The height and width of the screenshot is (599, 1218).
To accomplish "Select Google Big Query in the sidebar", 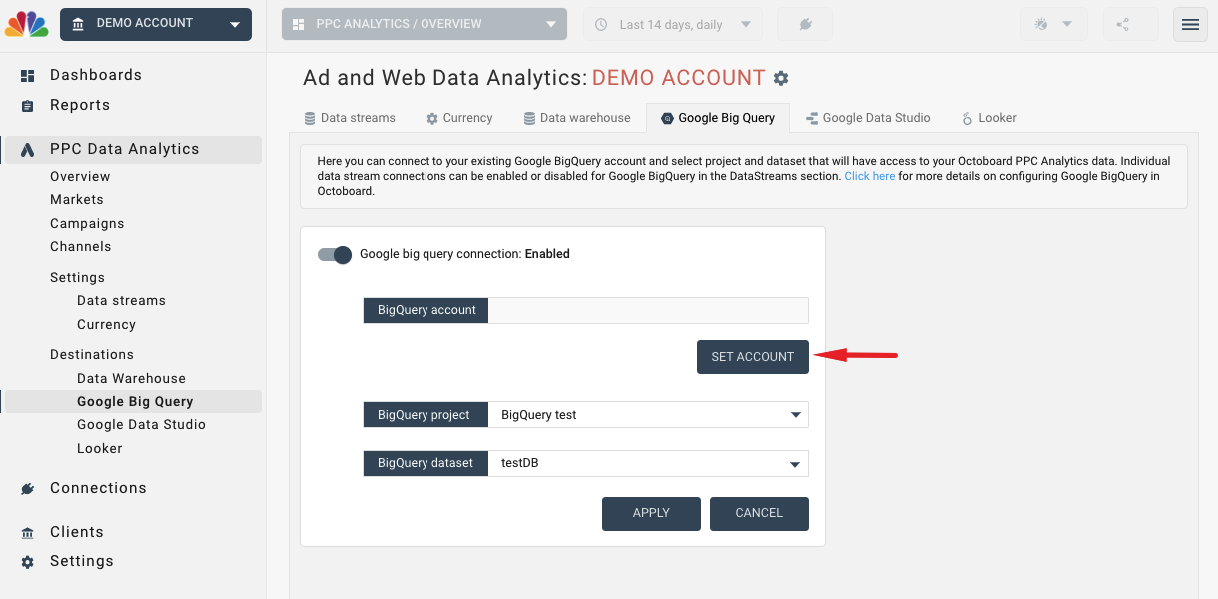I will coord(135,401).
